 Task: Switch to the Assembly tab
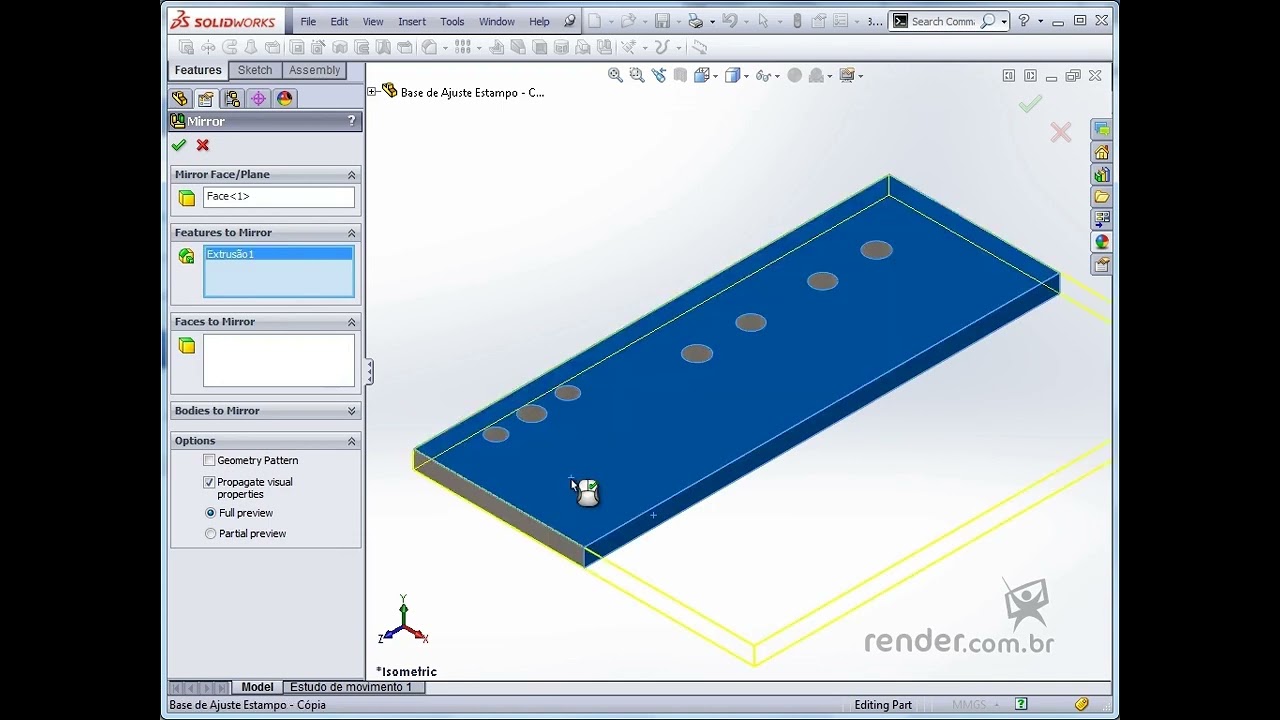click(314, 70)
